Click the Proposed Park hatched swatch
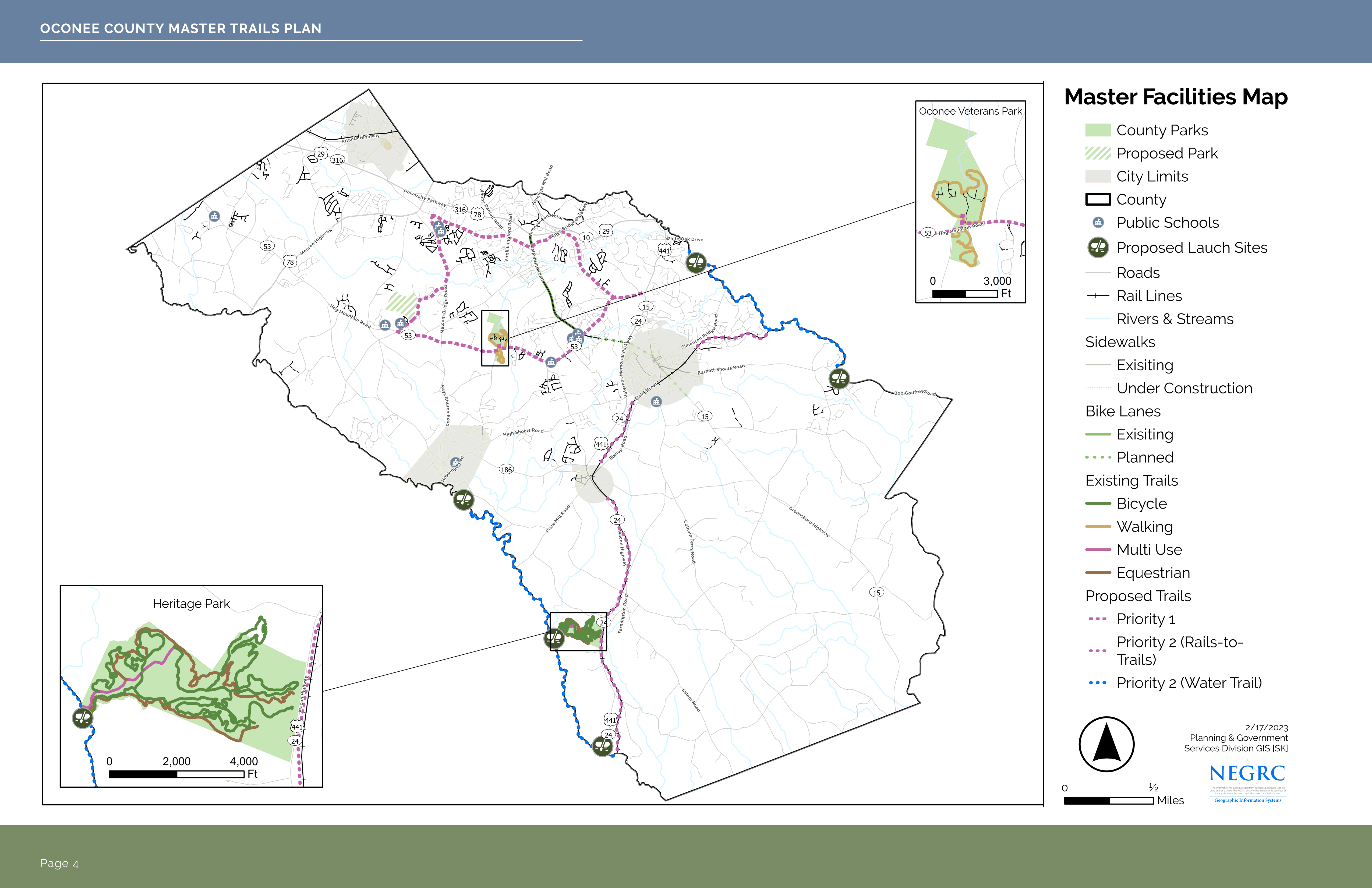 (1098, 153)
